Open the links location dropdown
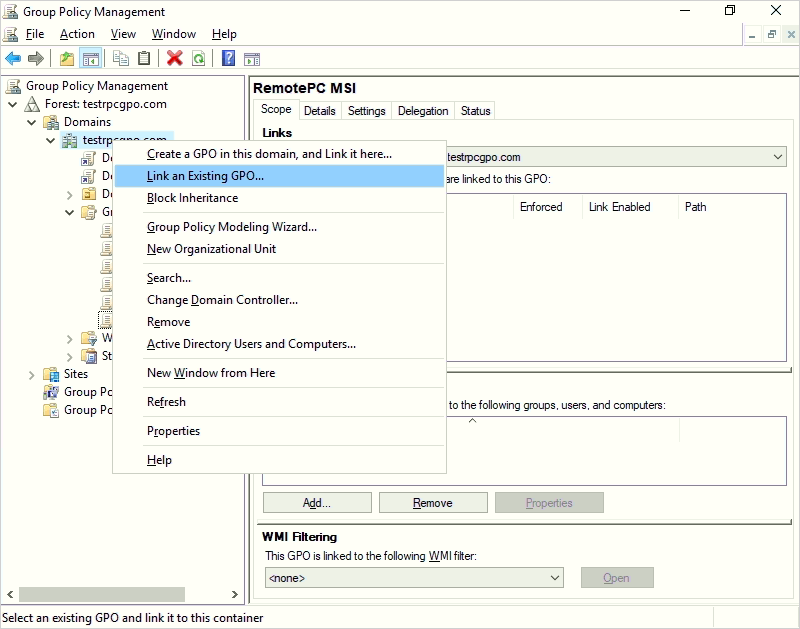The height and width of the screenshot is (629, 800). click(777, 157)
